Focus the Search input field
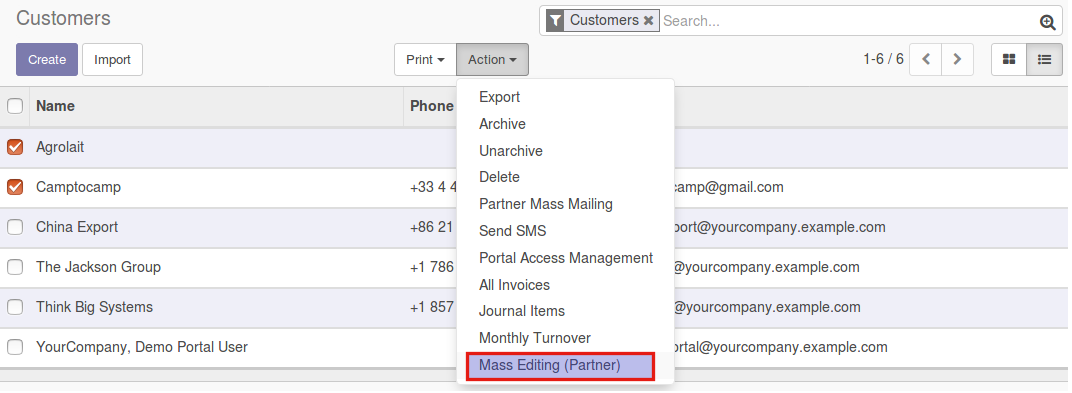The image size is (1072, 393). tap(848, 21)
